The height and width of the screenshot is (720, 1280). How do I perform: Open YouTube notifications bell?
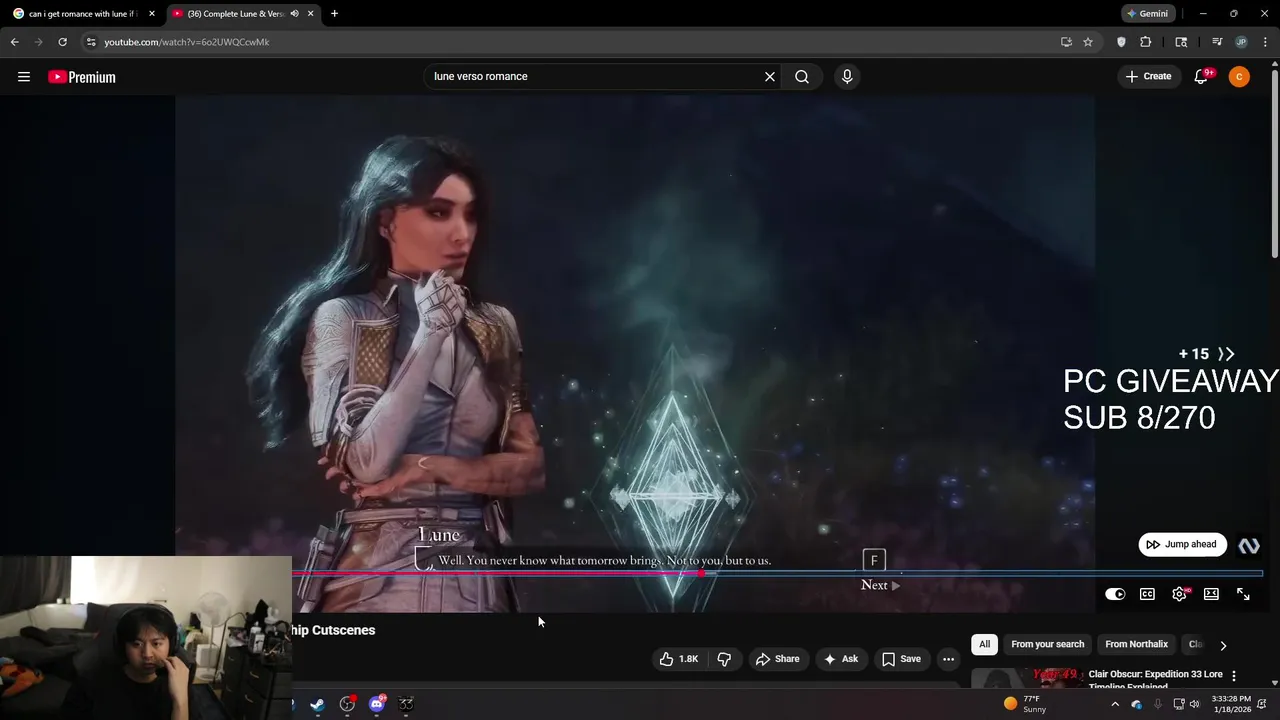1202,77
